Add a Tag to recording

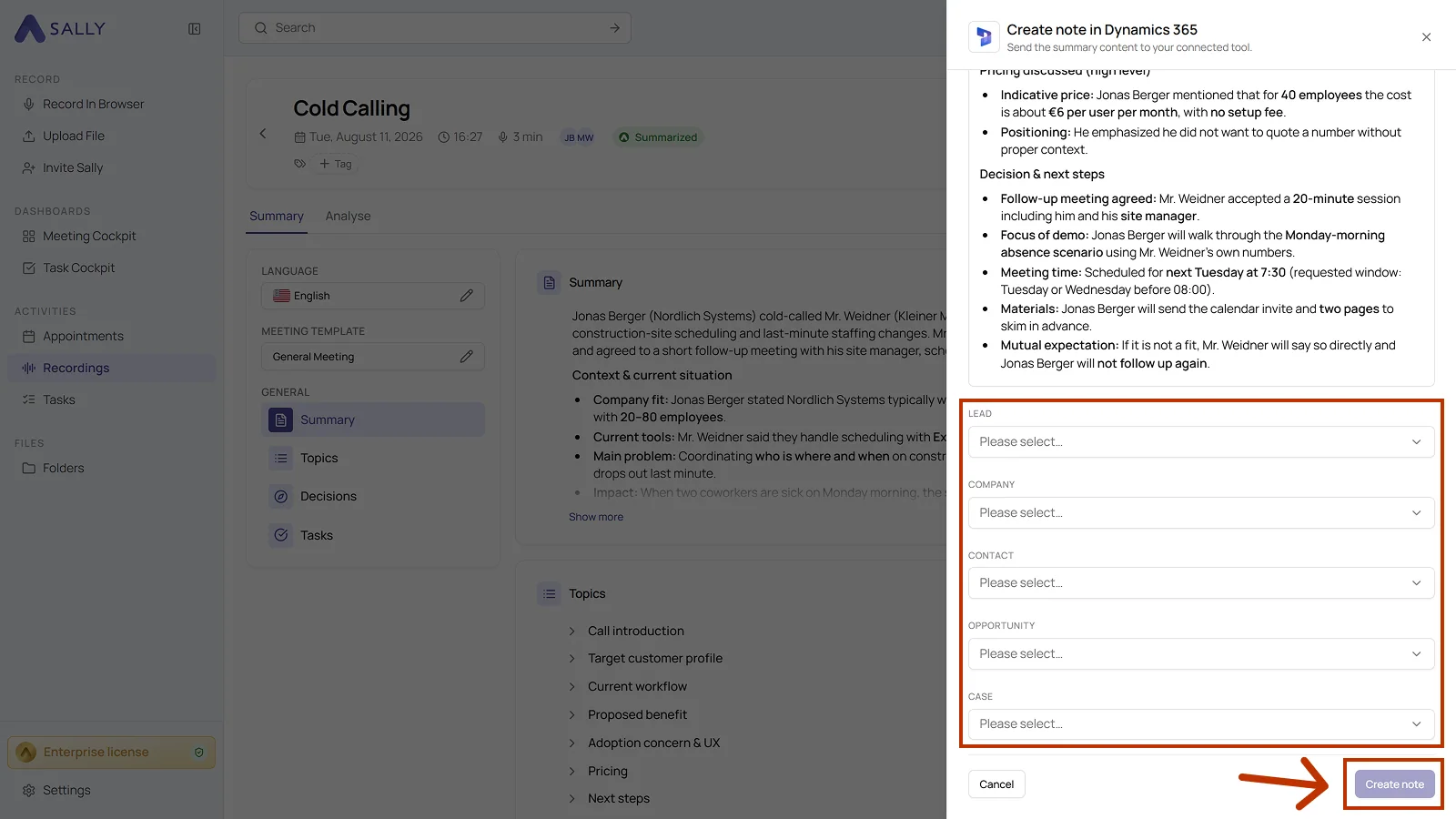coord(335,164)
